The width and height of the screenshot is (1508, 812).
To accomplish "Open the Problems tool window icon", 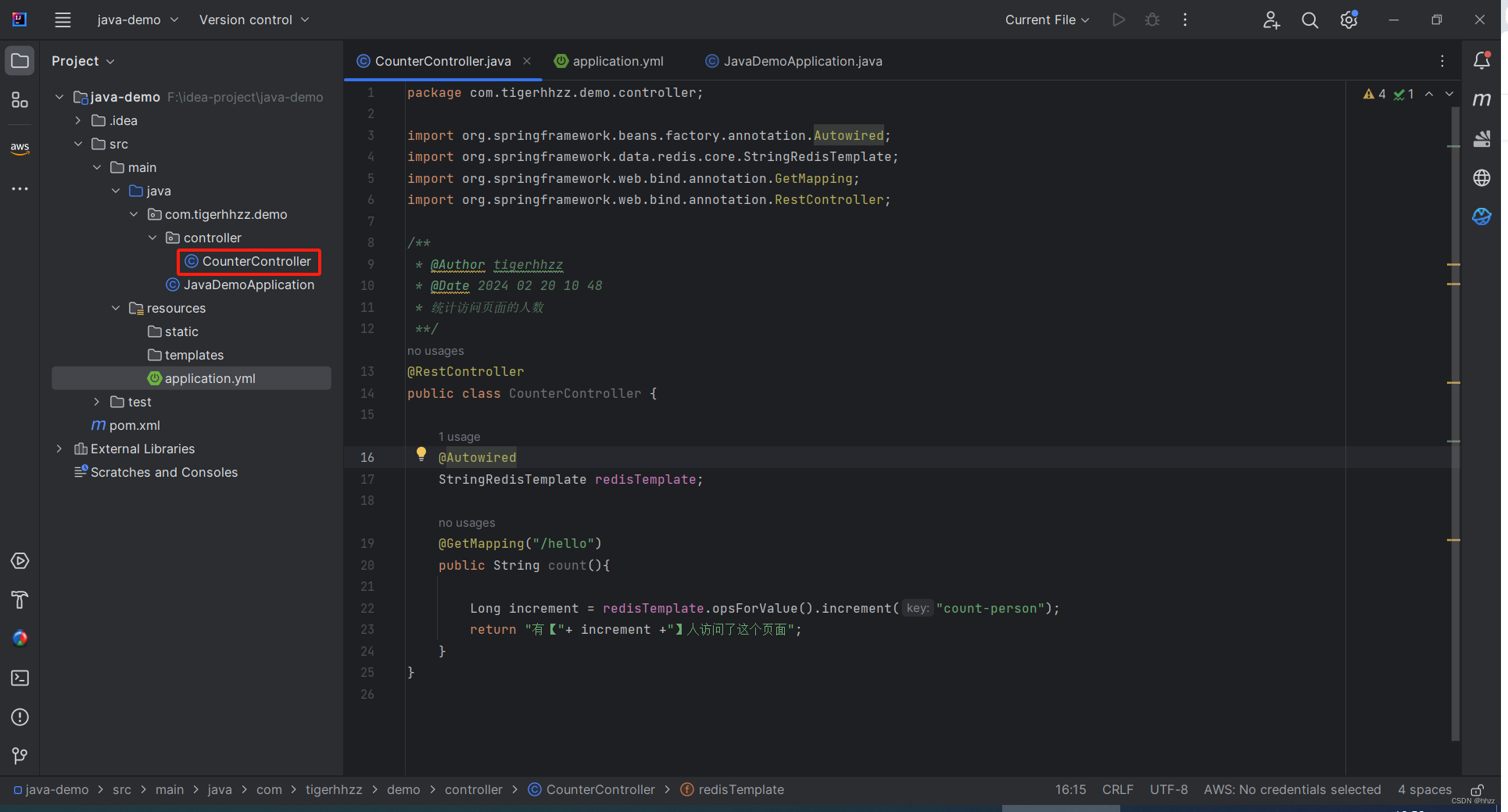I will click(20, 717).
